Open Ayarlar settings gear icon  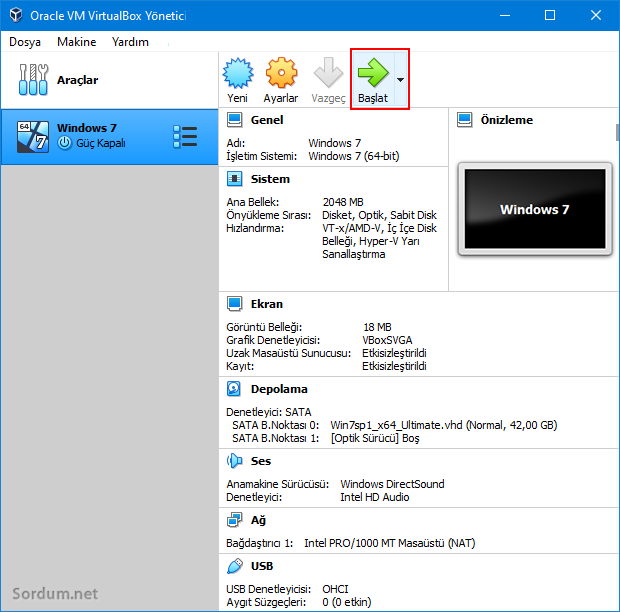click(x=281, y=73)
